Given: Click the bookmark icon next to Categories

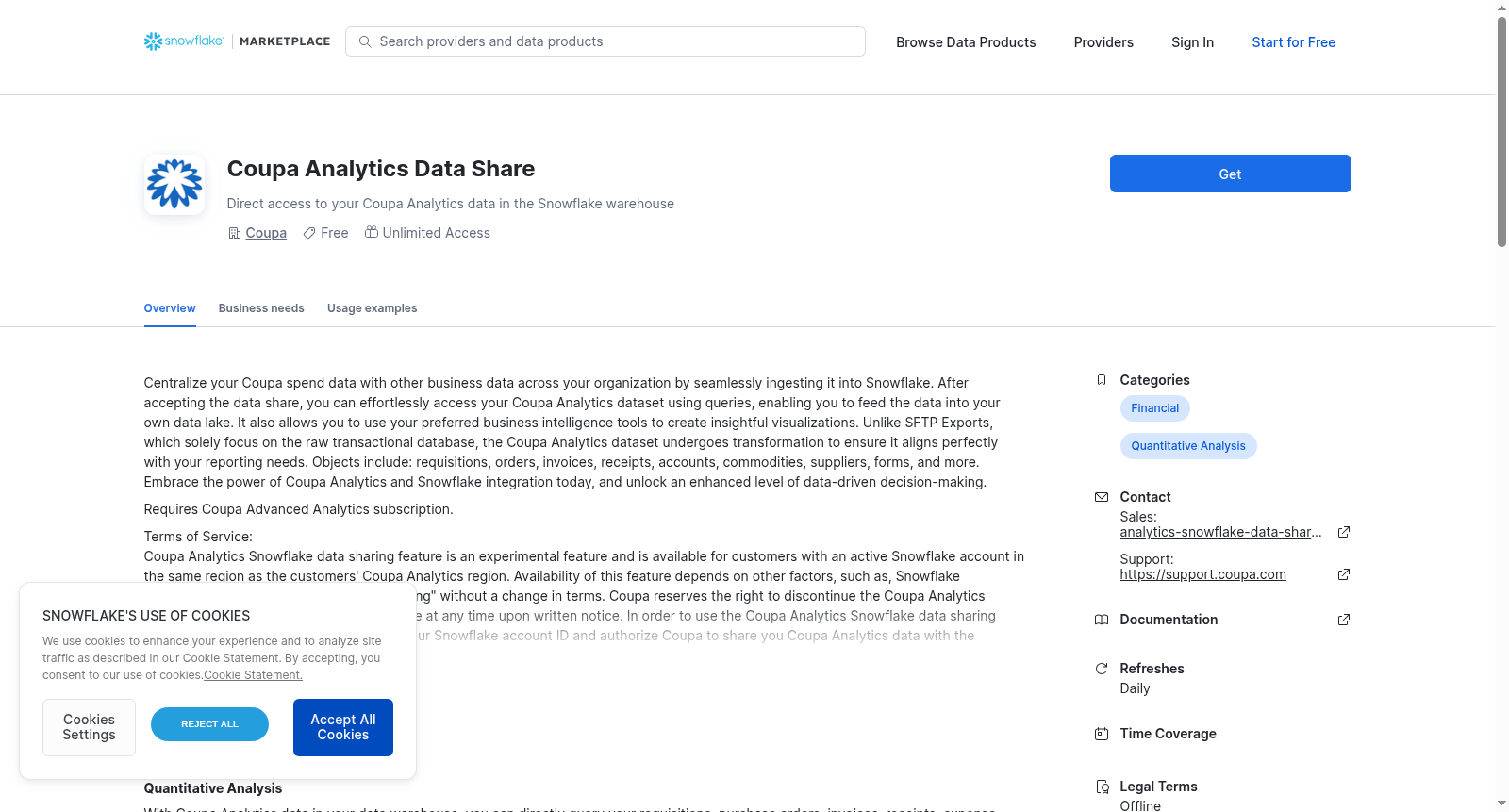Looking at the screenshot, I should coord(1102,380).
